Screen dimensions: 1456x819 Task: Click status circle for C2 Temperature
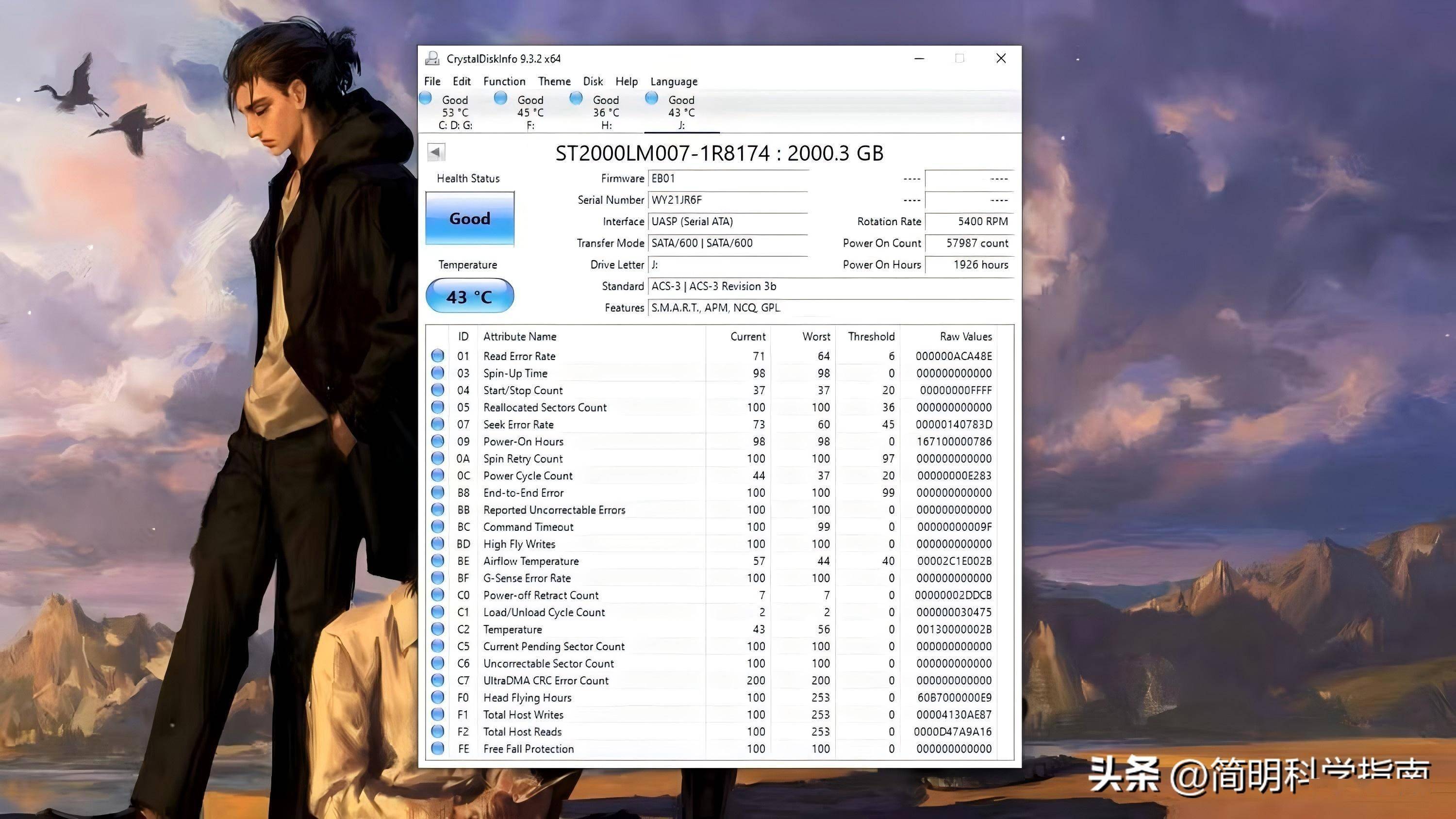(437, 629)
